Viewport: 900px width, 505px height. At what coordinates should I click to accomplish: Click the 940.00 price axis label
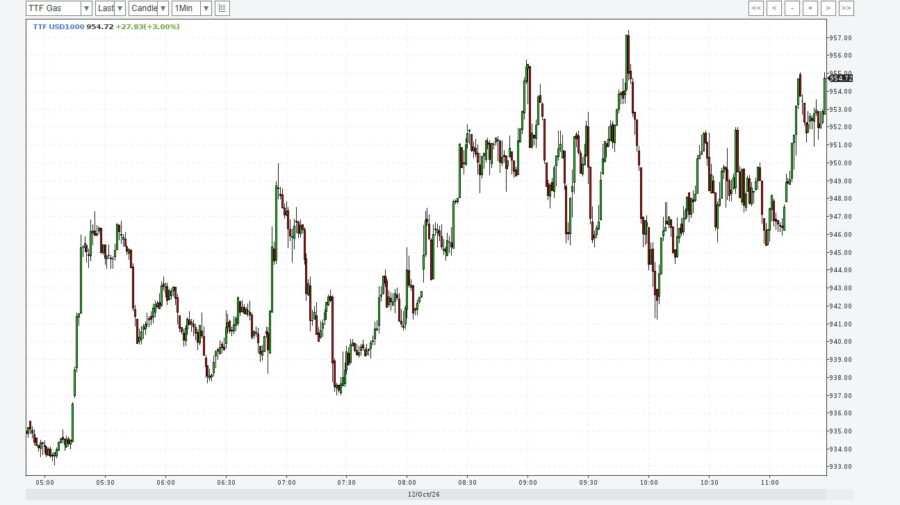tap(840, 341)
